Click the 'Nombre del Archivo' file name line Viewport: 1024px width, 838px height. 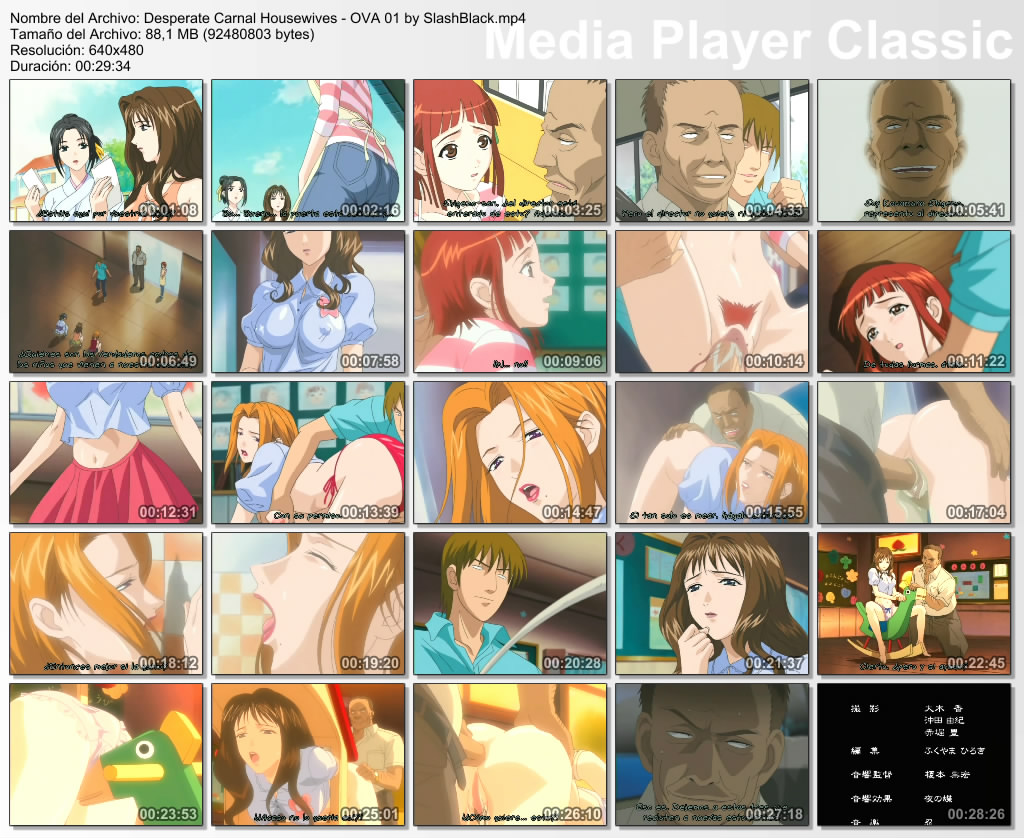click(268, 18)
